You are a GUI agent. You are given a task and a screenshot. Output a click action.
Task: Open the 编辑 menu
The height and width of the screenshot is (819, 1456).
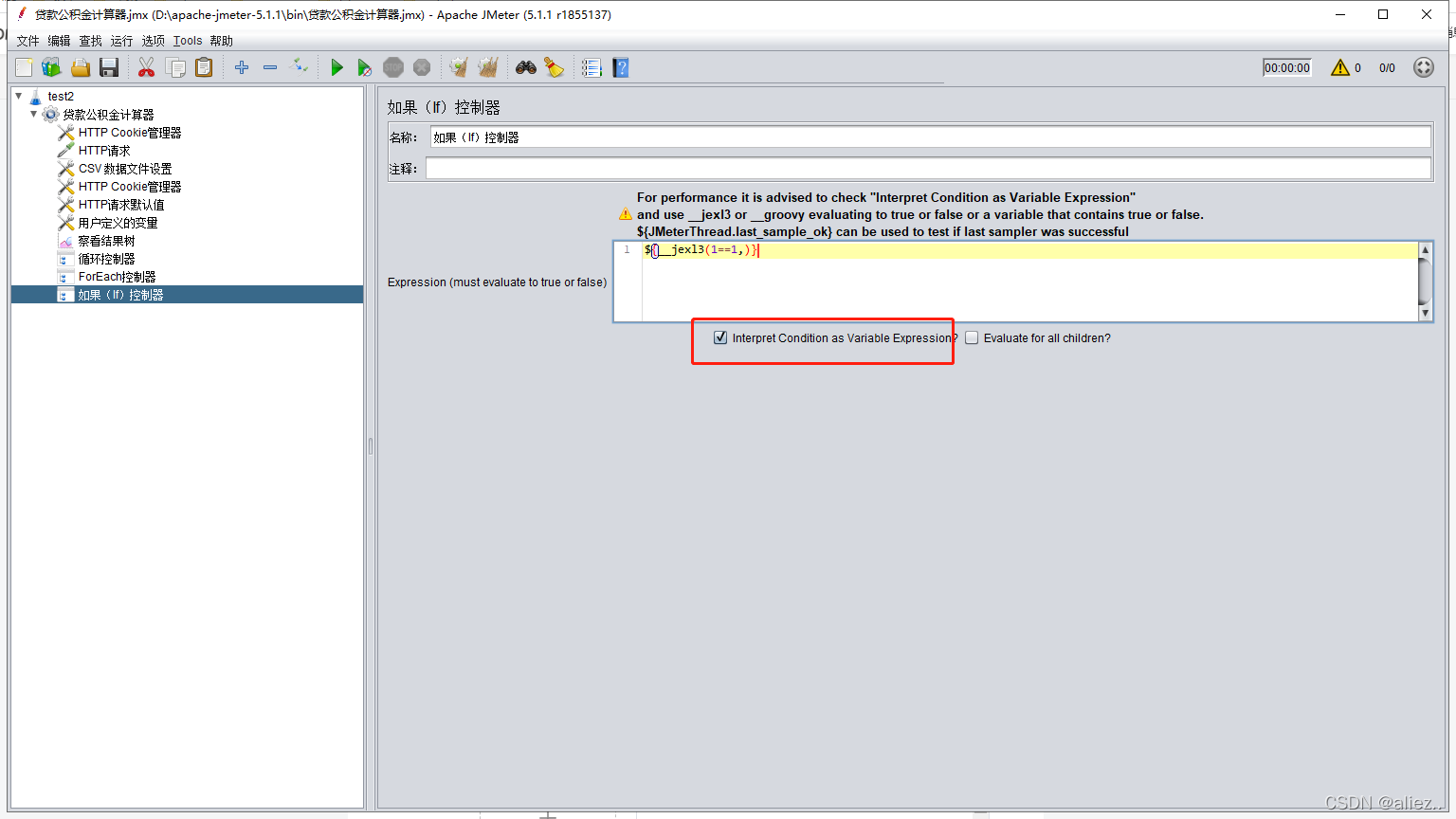click(x=60, y=41)
